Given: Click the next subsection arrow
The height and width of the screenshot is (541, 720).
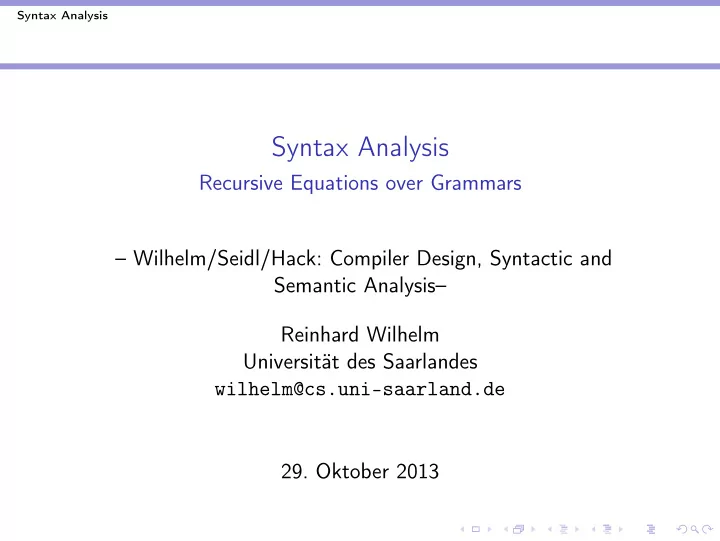Looking at the screenshot, I should (577, 530).
